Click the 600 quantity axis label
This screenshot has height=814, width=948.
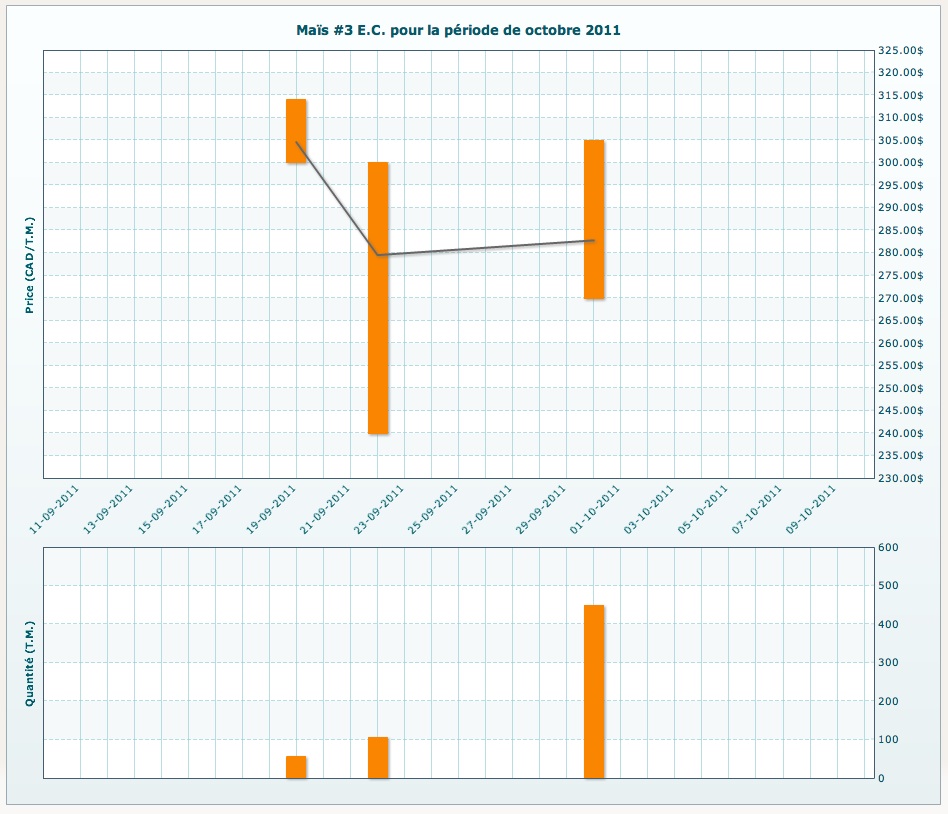[888, 547]
